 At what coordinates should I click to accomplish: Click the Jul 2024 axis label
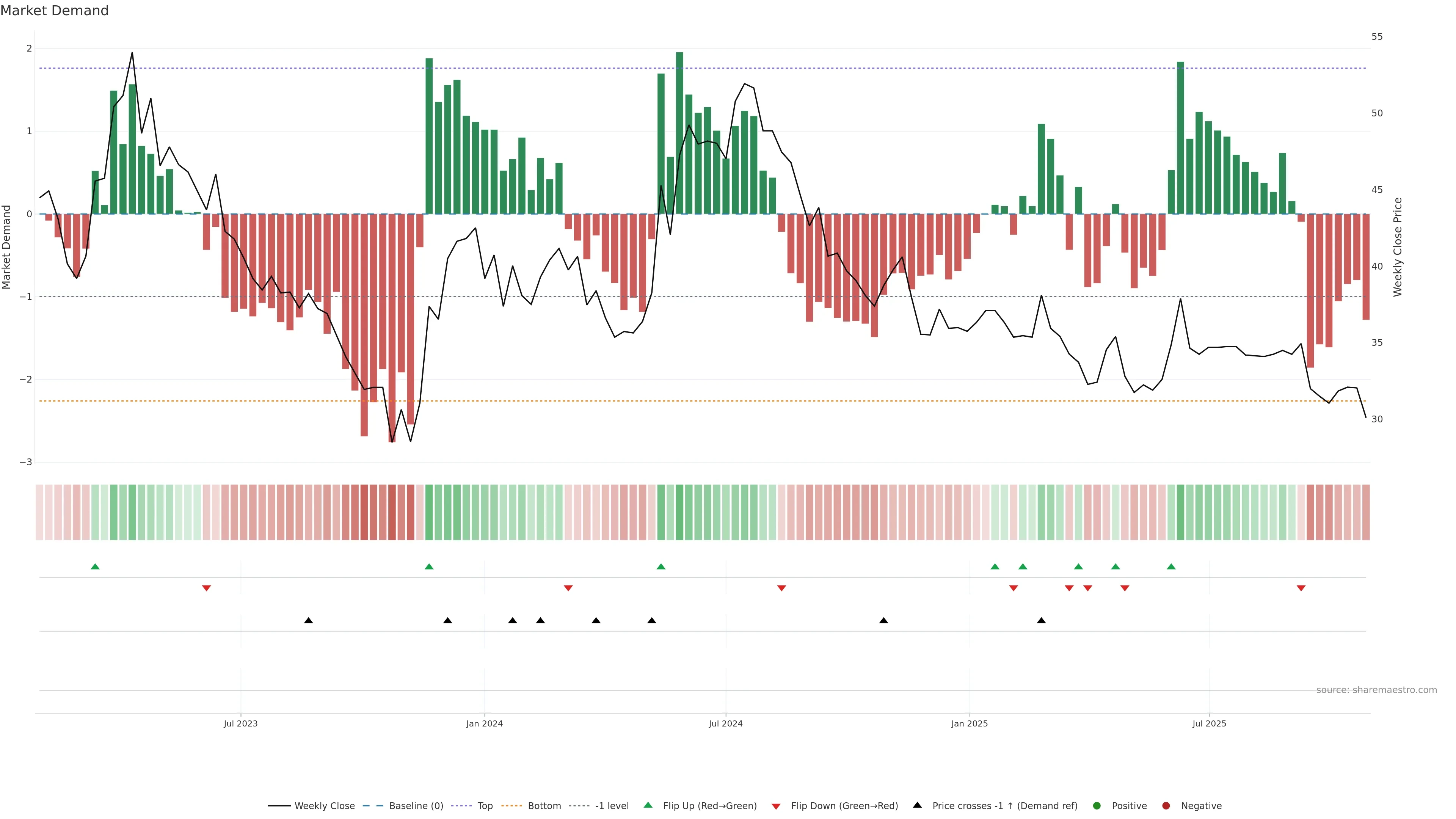pos(726,724)
